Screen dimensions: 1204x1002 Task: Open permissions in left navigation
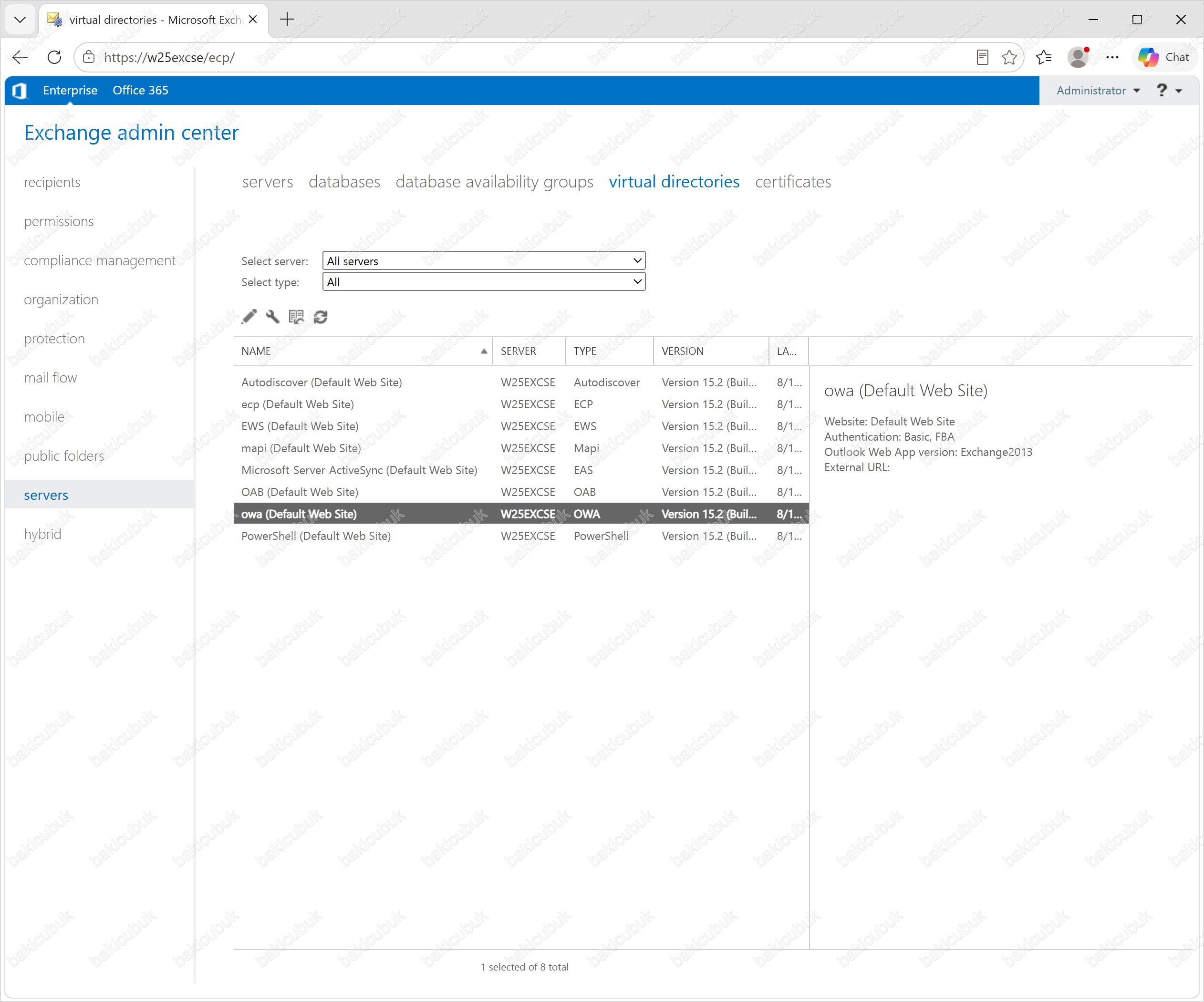coord(59,221)
